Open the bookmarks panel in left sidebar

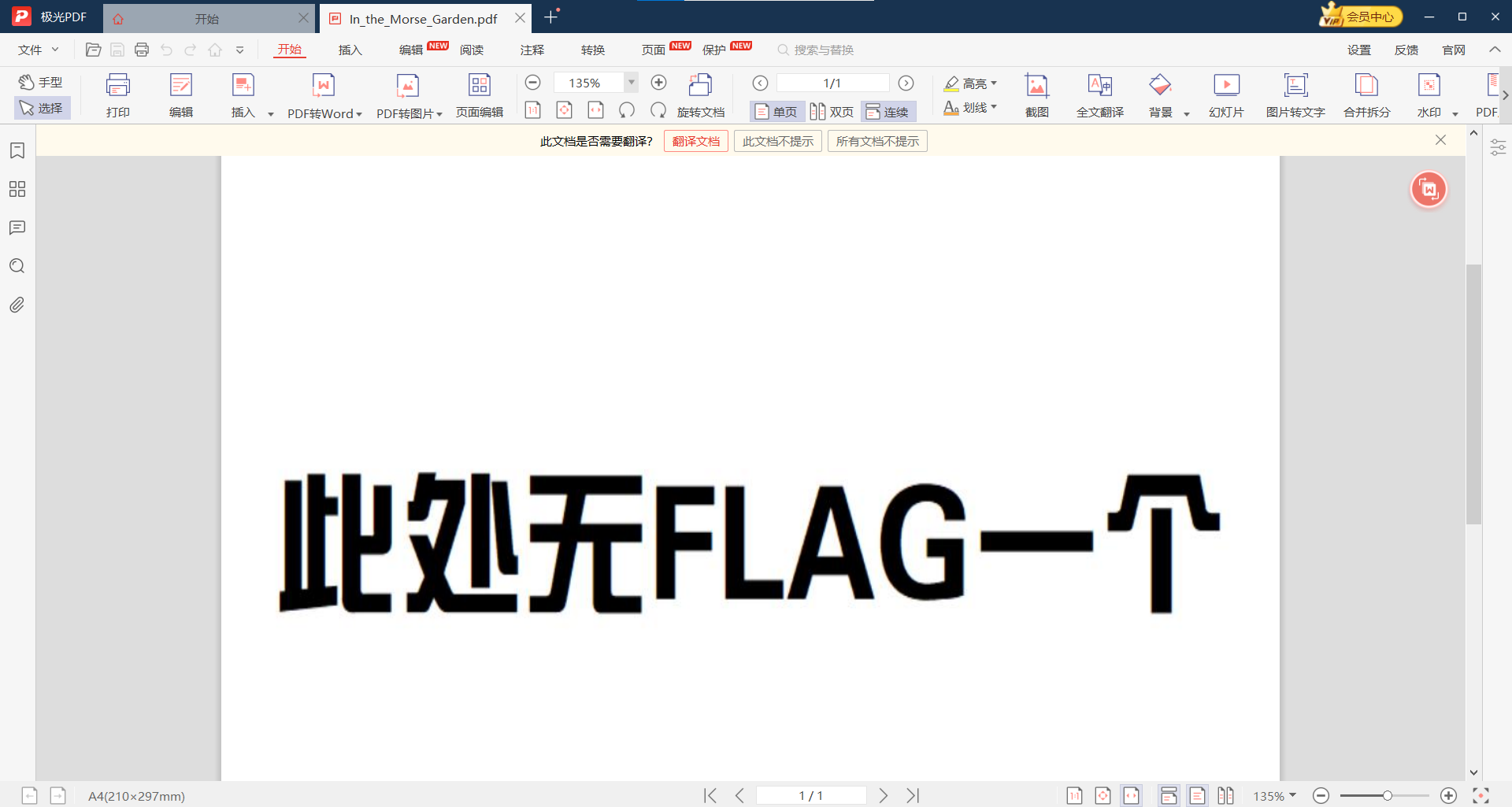click(17, 150)
